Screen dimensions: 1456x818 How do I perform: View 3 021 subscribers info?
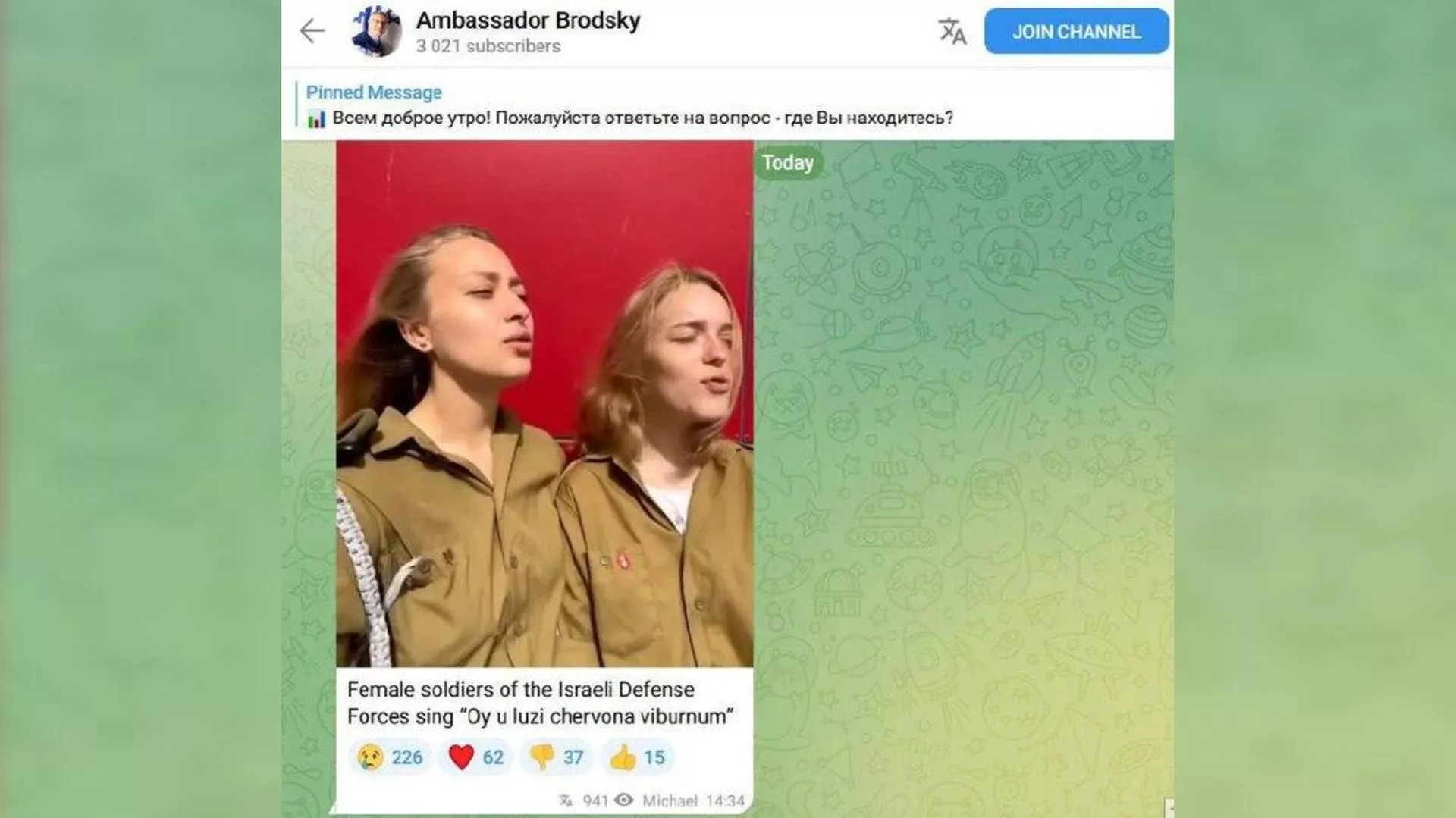pyautogui.click(x=488, y=46)
